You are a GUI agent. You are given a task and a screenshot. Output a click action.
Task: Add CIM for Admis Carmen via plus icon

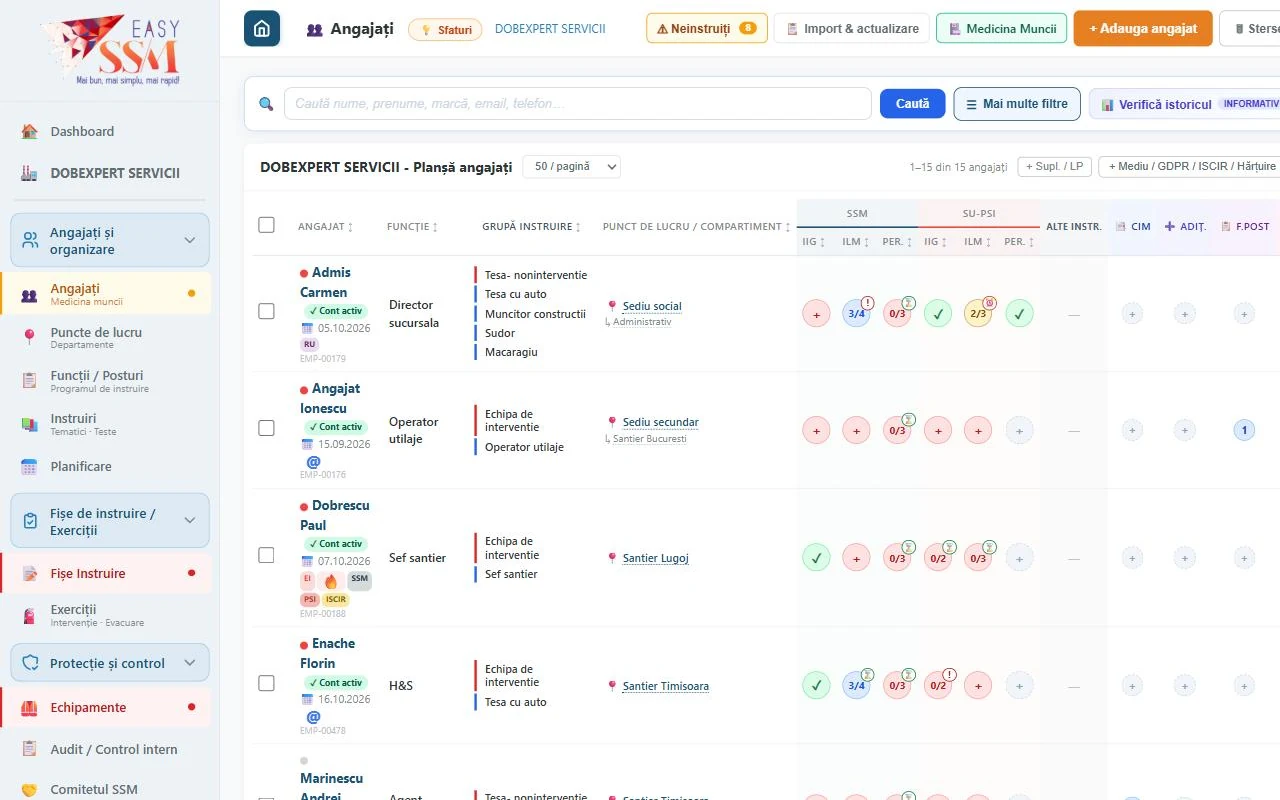(1132, 314)
